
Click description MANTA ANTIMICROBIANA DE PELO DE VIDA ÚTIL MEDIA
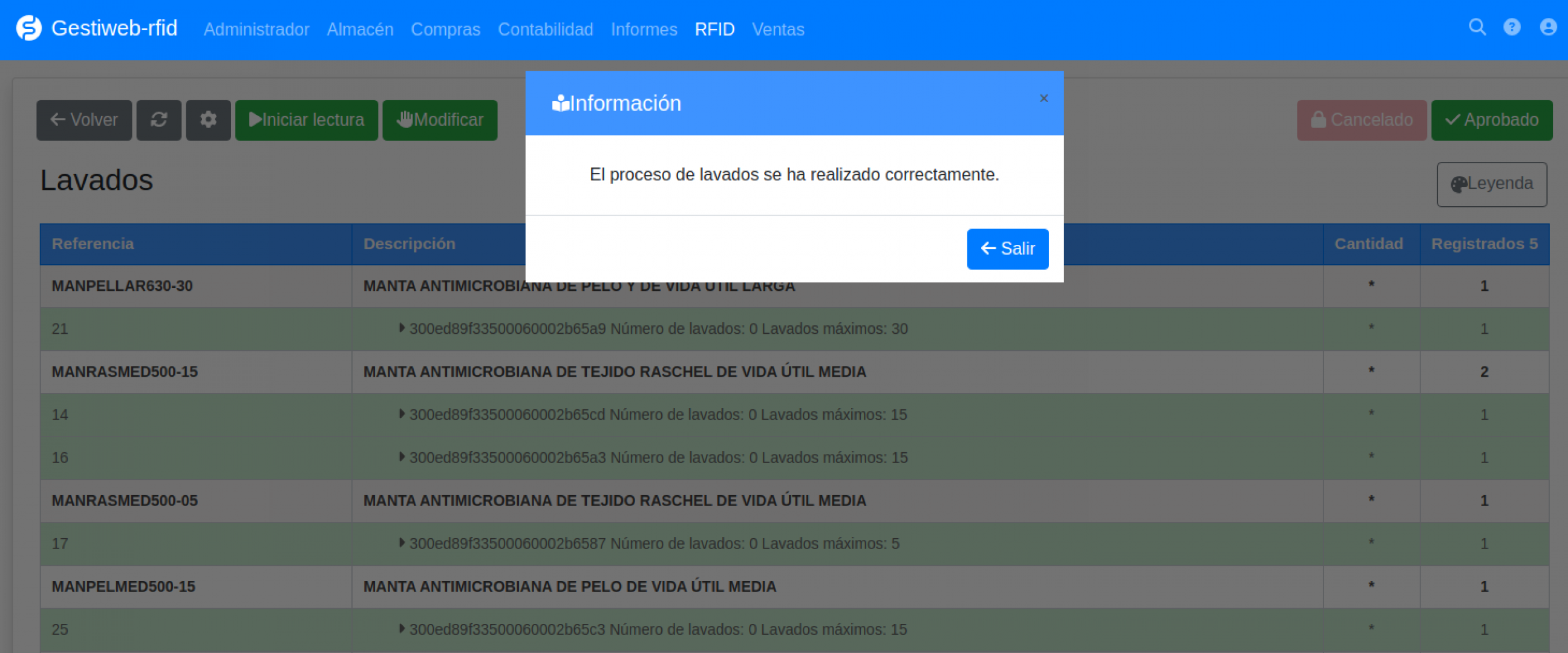click(x=570, y=586)
